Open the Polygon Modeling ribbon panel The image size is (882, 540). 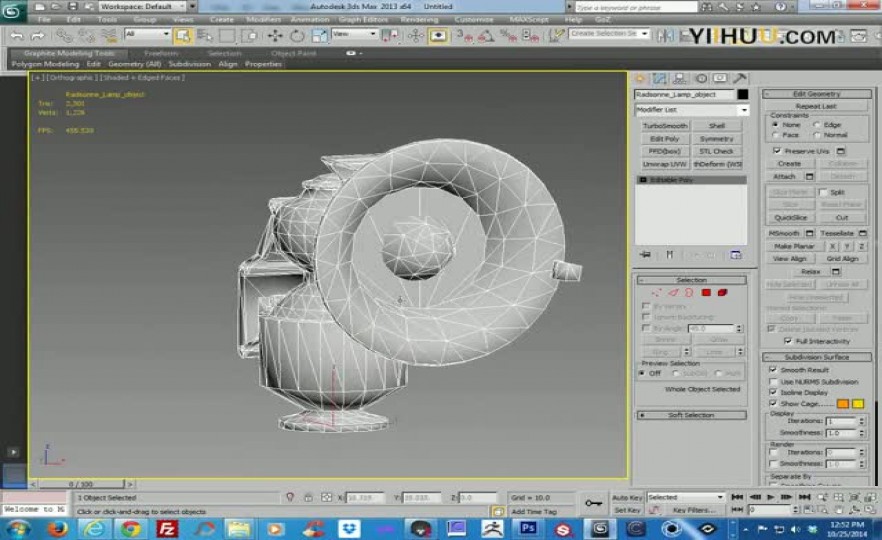point(46,64)
